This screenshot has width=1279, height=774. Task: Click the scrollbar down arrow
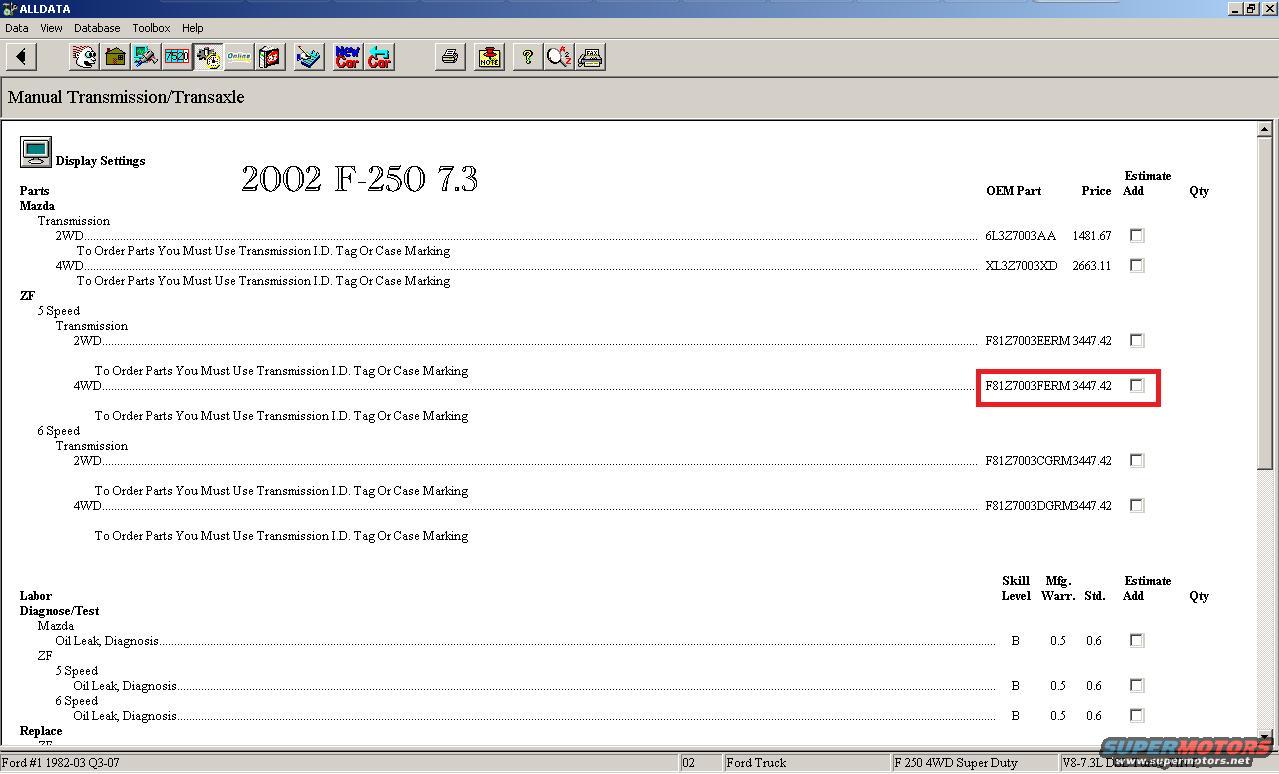[1265, 737]
